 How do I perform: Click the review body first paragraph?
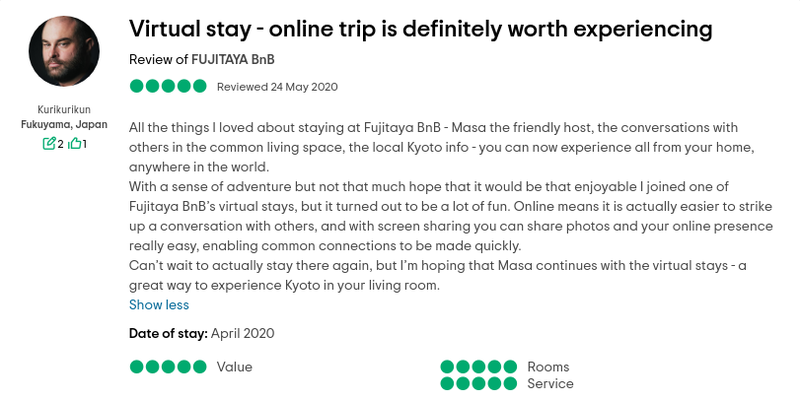[442, 147]
